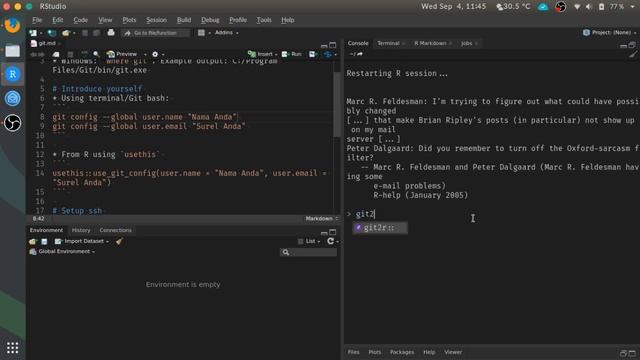The width and height of the screenshot is (640, 360).
Task: Click the New File icon in toolbar
Action: click(33, 33)
